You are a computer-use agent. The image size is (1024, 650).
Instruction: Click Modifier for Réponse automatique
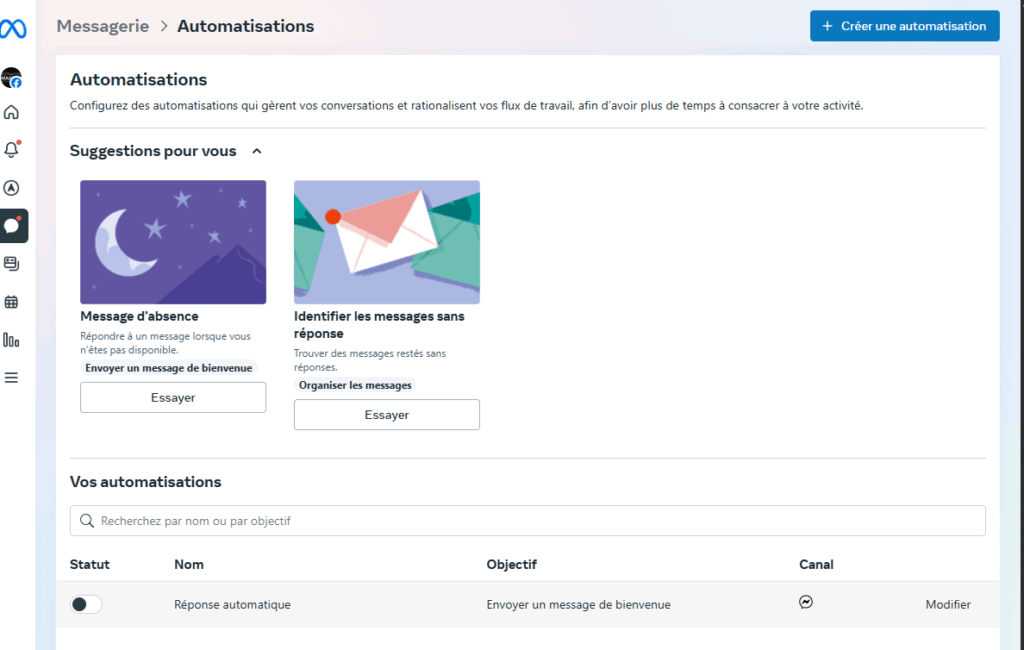pyautogui.click(x=947, y=604)
